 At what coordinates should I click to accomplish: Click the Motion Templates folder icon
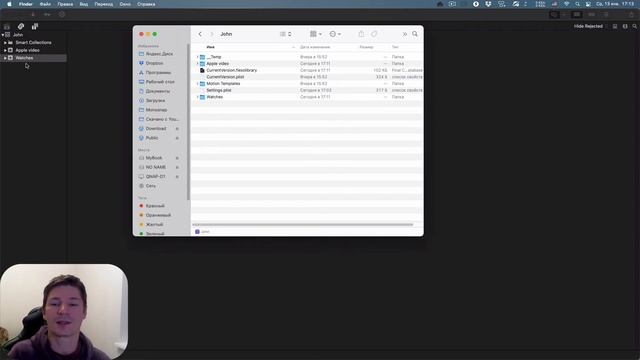[x=202, y=84]
